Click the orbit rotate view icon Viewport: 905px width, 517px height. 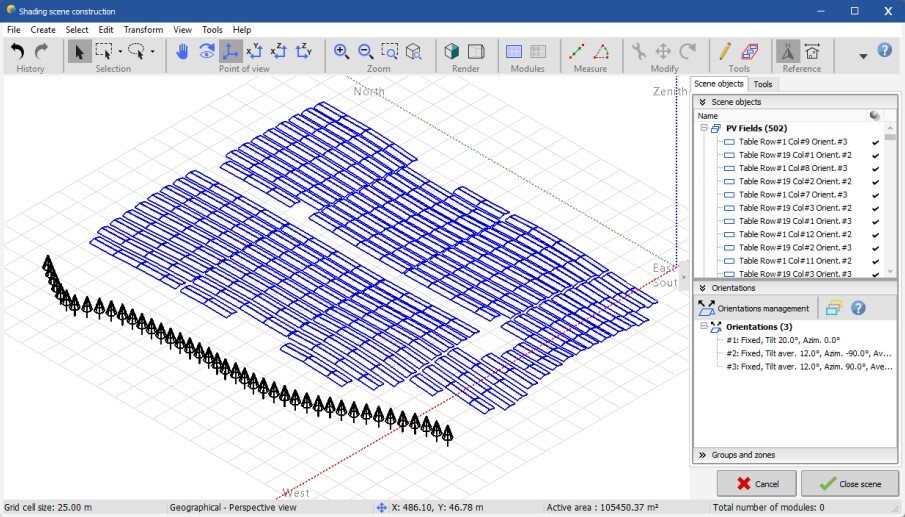[x=206, y=52]
